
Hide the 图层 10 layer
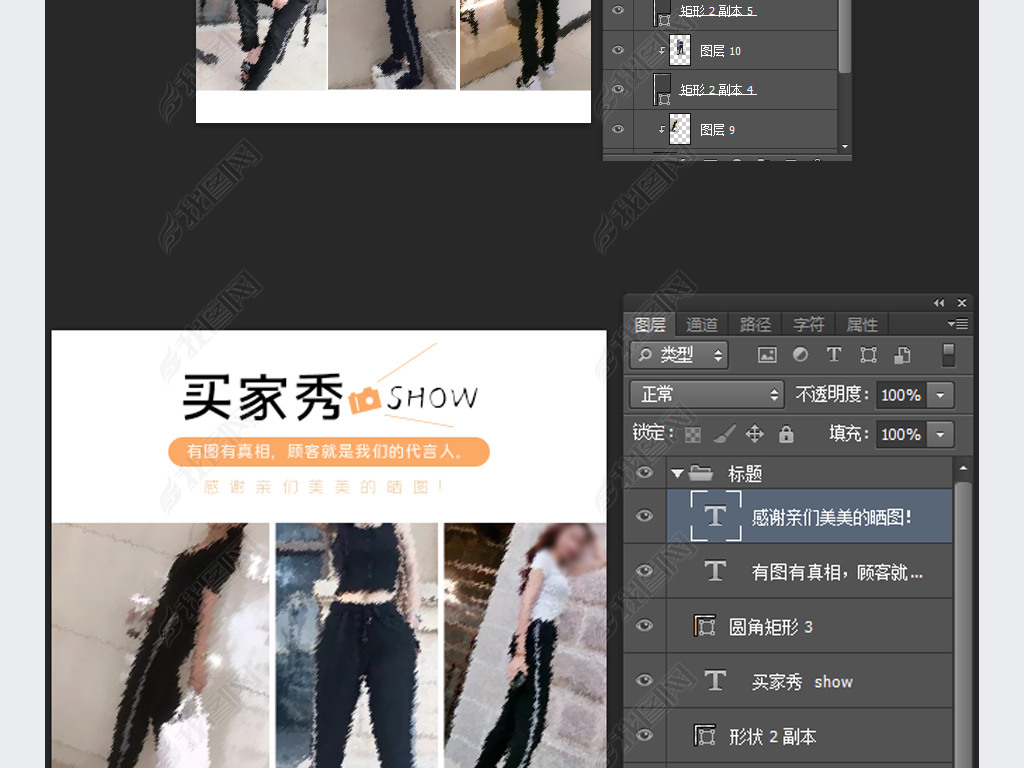coord(618,50)
